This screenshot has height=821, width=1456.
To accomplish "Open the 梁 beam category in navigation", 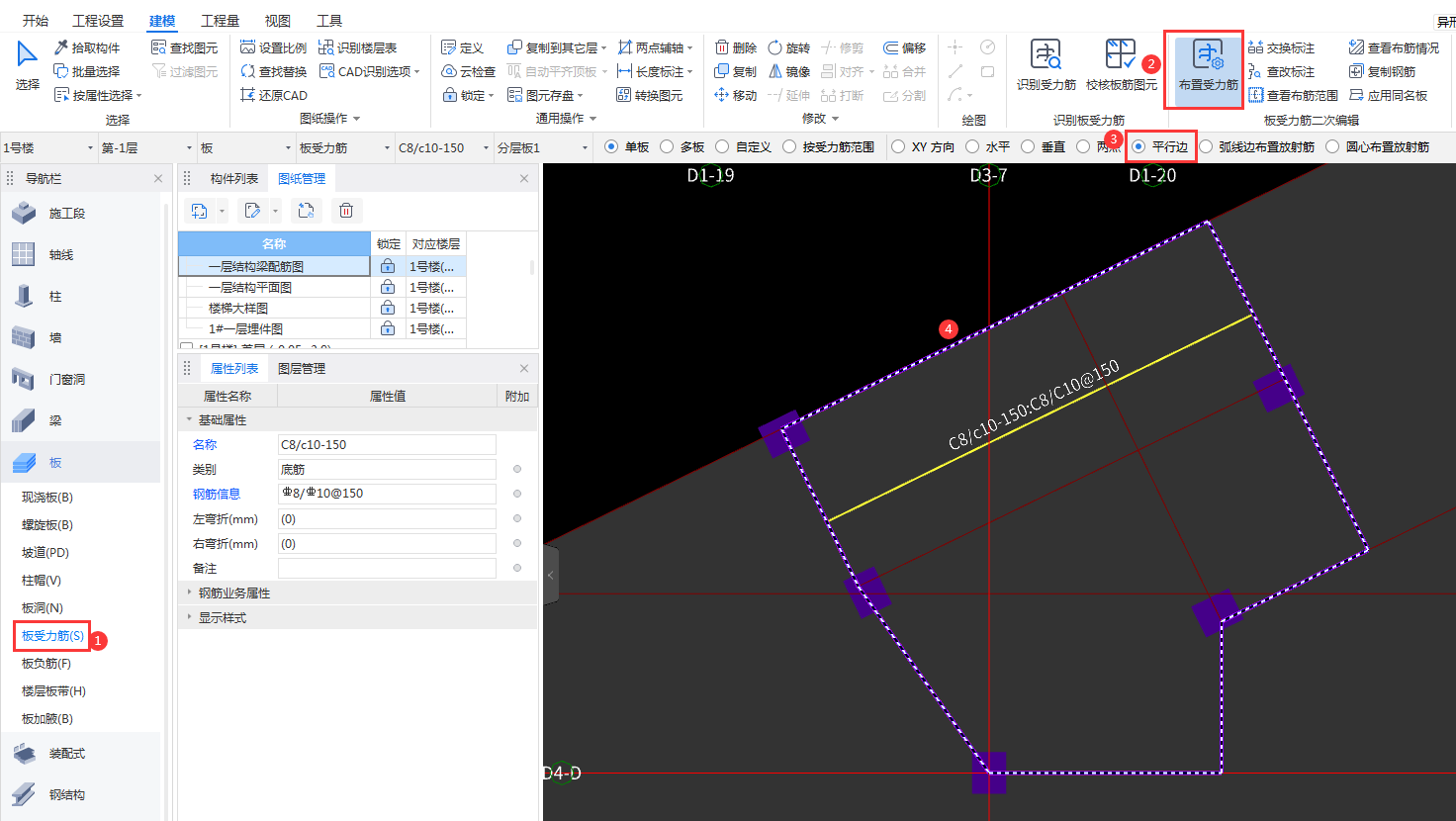I will pos(81,420).
